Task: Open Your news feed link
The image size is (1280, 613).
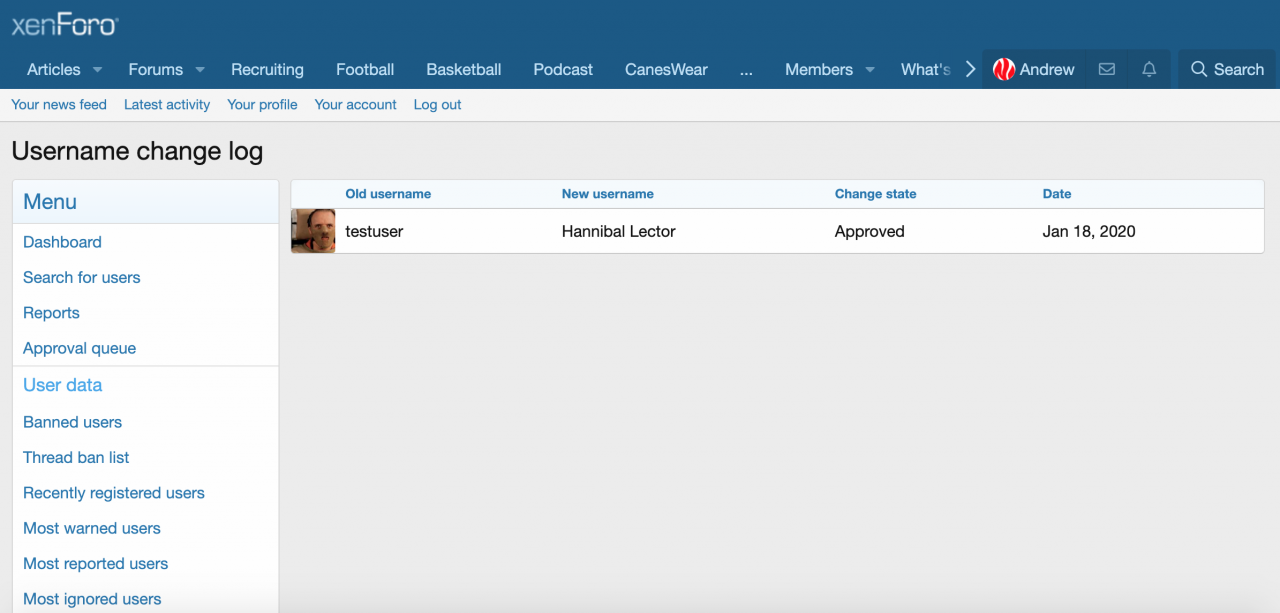Action: 59,104
